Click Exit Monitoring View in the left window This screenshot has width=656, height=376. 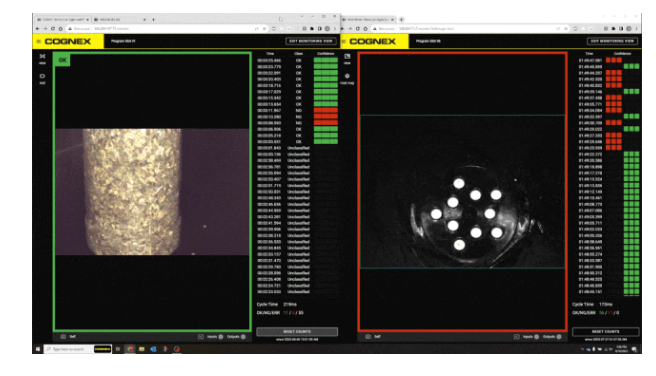click(x=311, y=41)
